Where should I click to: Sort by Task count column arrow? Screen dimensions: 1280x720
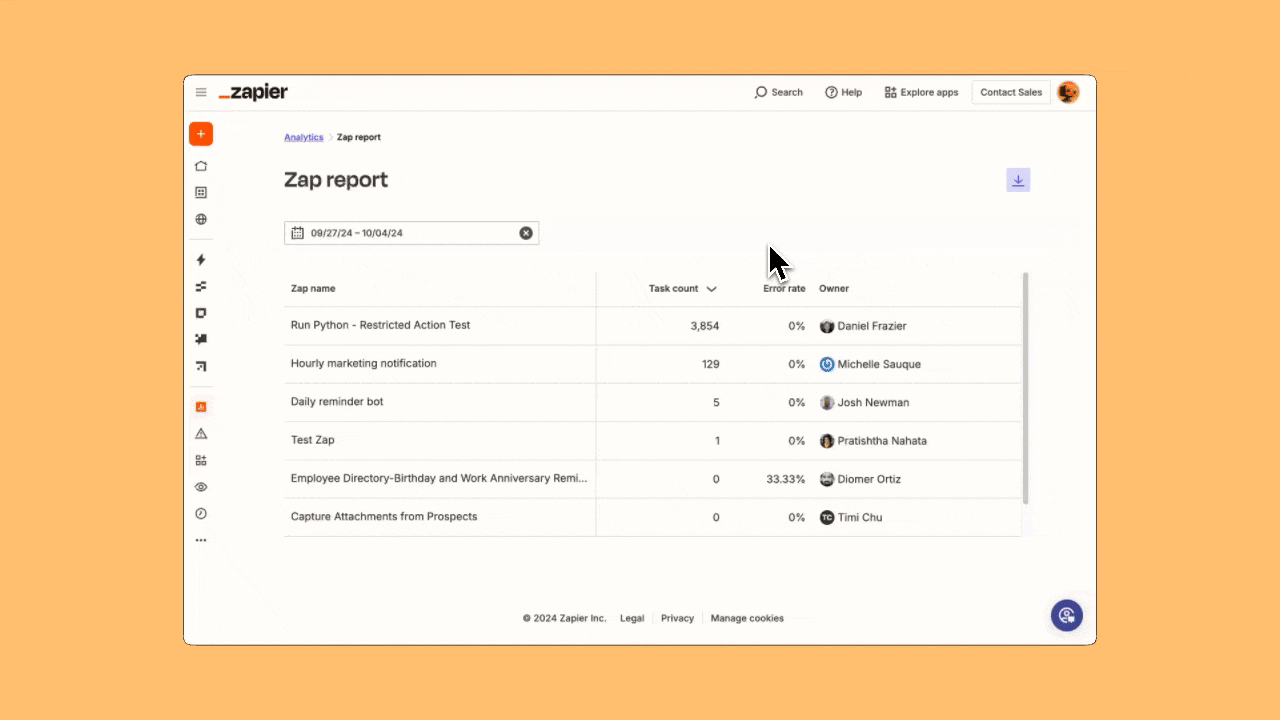click(x=711, y=289)
